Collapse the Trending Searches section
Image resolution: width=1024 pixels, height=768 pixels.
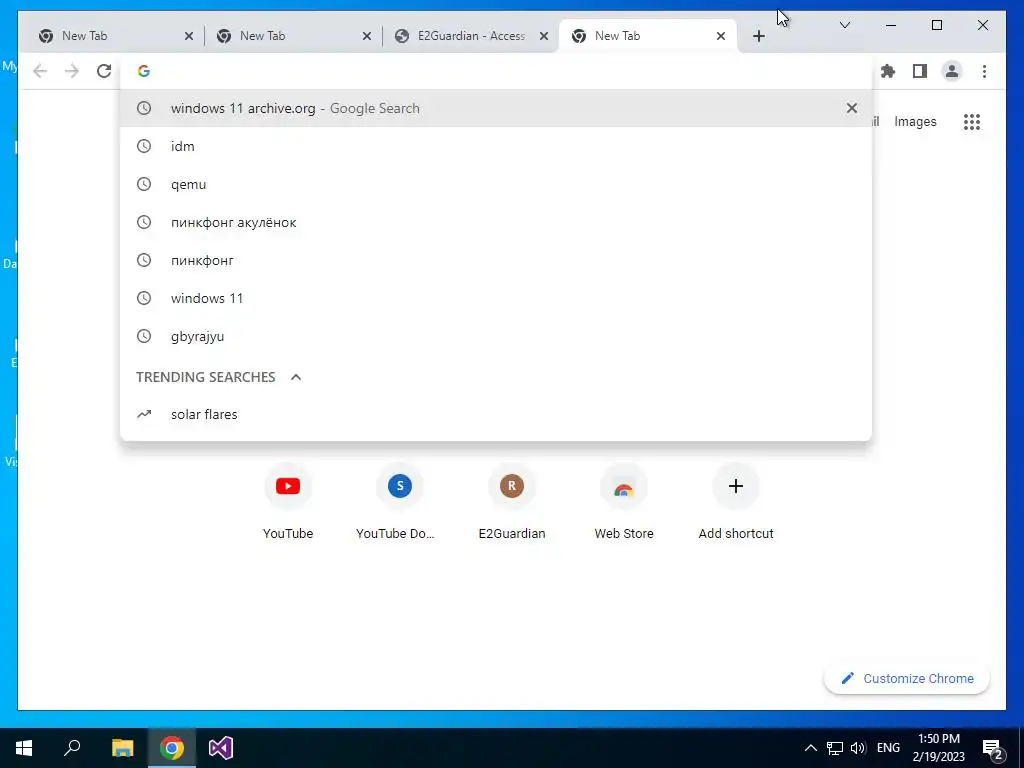[x=296, y=377]
